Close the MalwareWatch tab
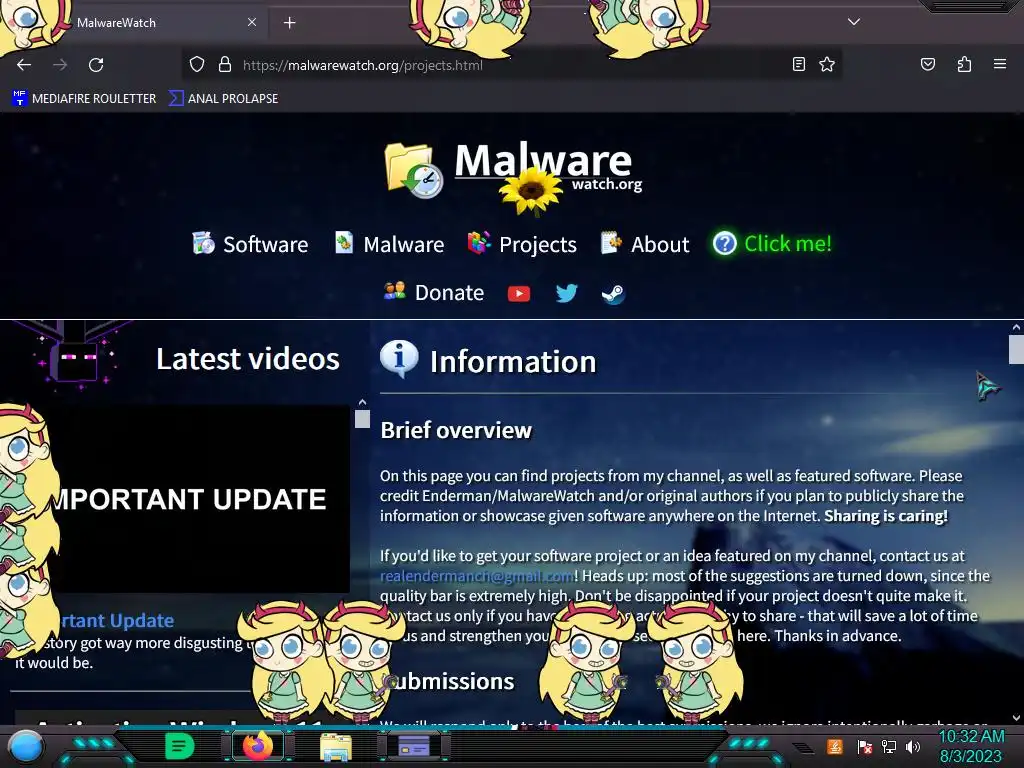This screenshot has height=768, width=1024. coord(251,22)
